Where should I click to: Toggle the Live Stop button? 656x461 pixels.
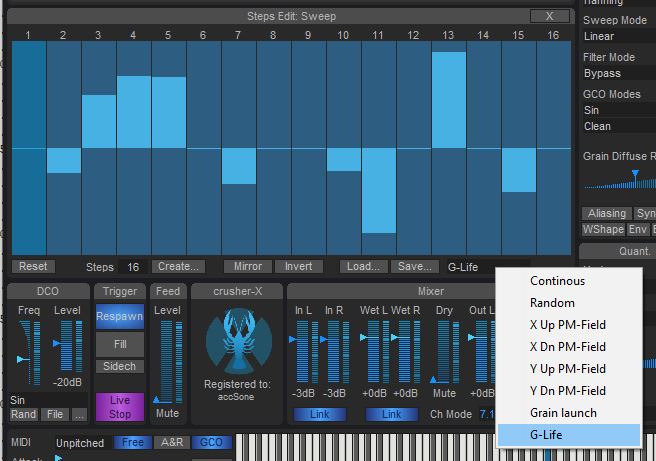120,407
